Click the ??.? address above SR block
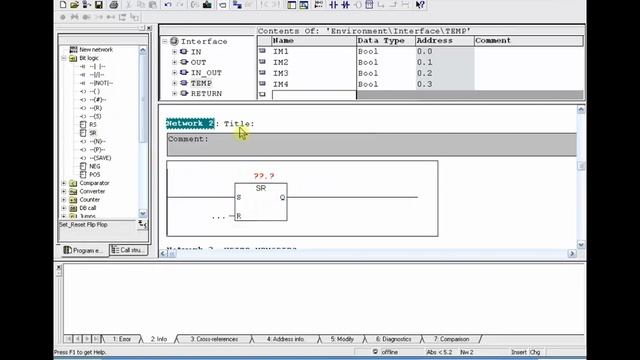 (264, 176)
